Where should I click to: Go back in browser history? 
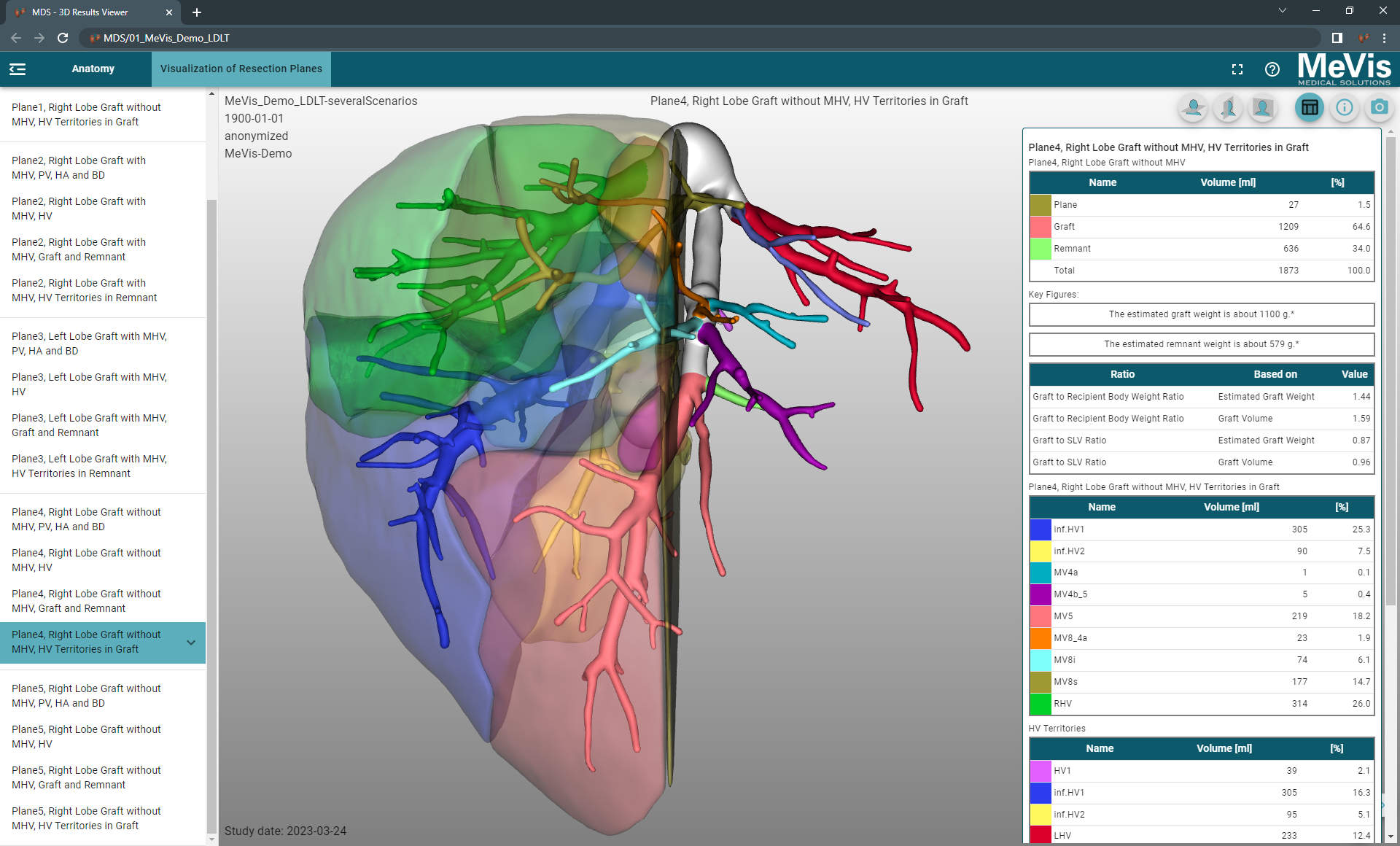[16, 38]
